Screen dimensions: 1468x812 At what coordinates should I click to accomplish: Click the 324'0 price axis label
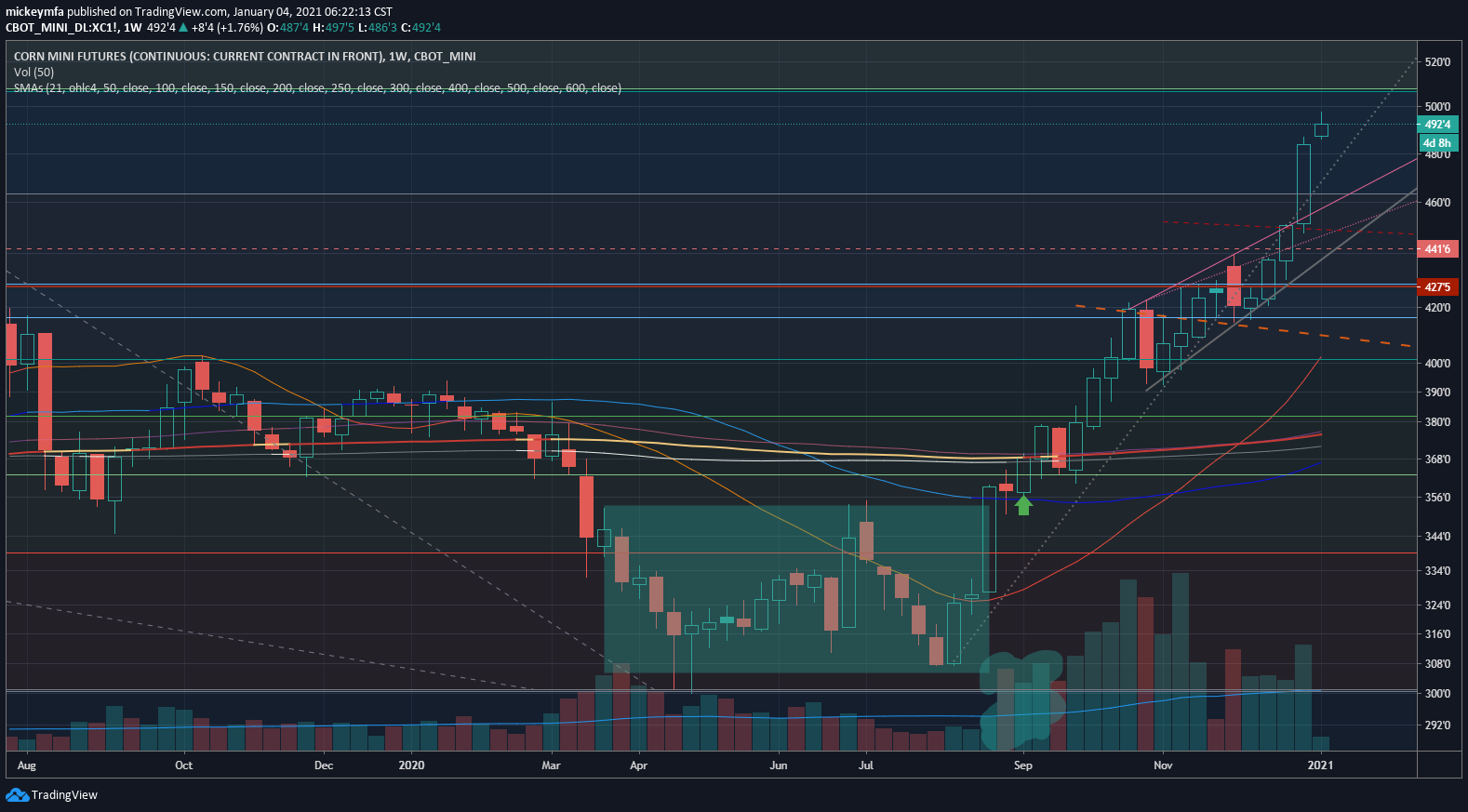coord(1437,606)
